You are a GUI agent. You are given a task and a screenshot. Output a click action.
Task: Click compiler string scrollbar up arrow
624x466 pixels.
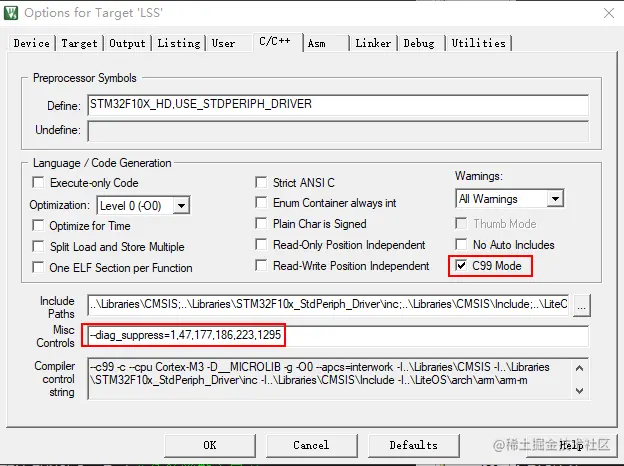point(580,368)
